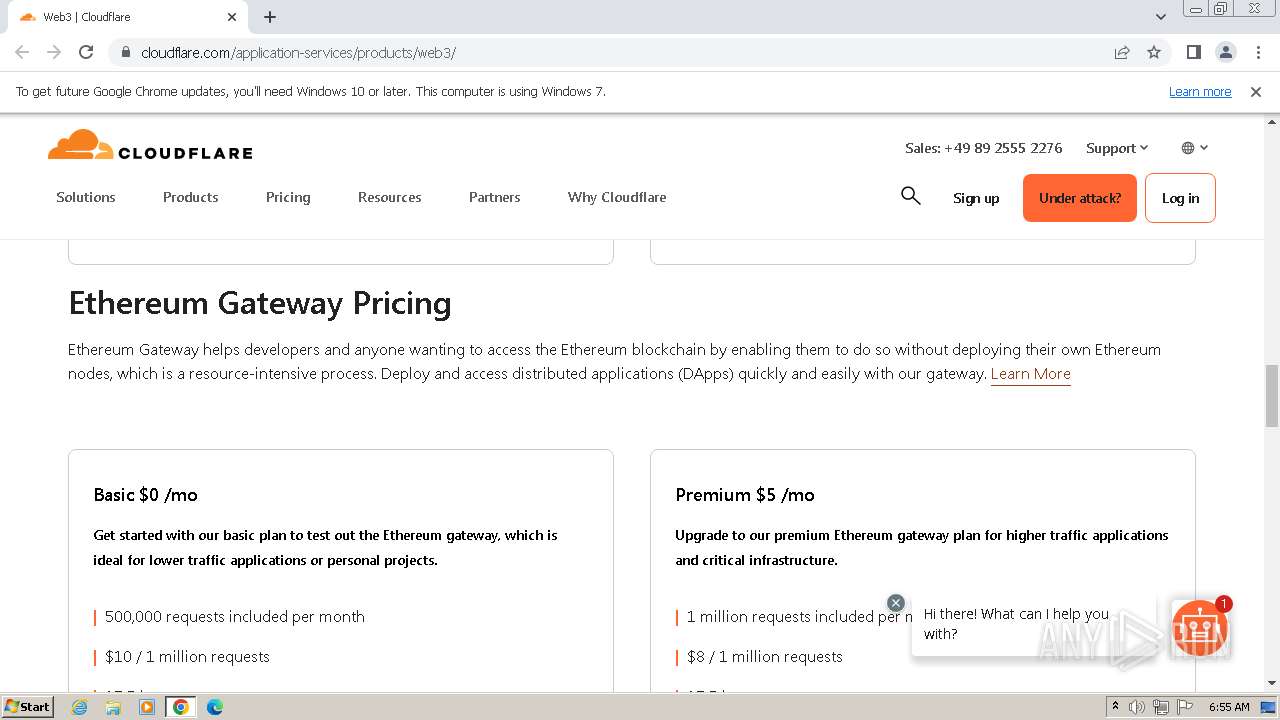
Task: Dismiss the chat greeting bubble
Action: pyautogui.click(x=896, y=603)
